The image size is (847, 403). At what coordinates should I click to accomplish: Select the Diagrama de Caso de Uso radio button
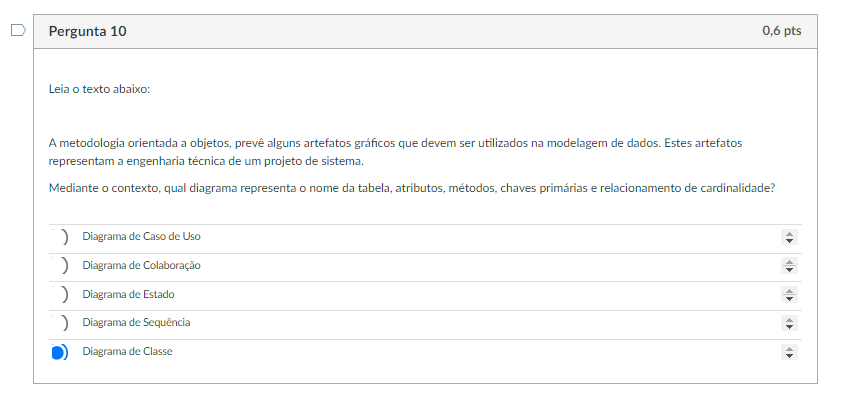click(x=60, y=237)
